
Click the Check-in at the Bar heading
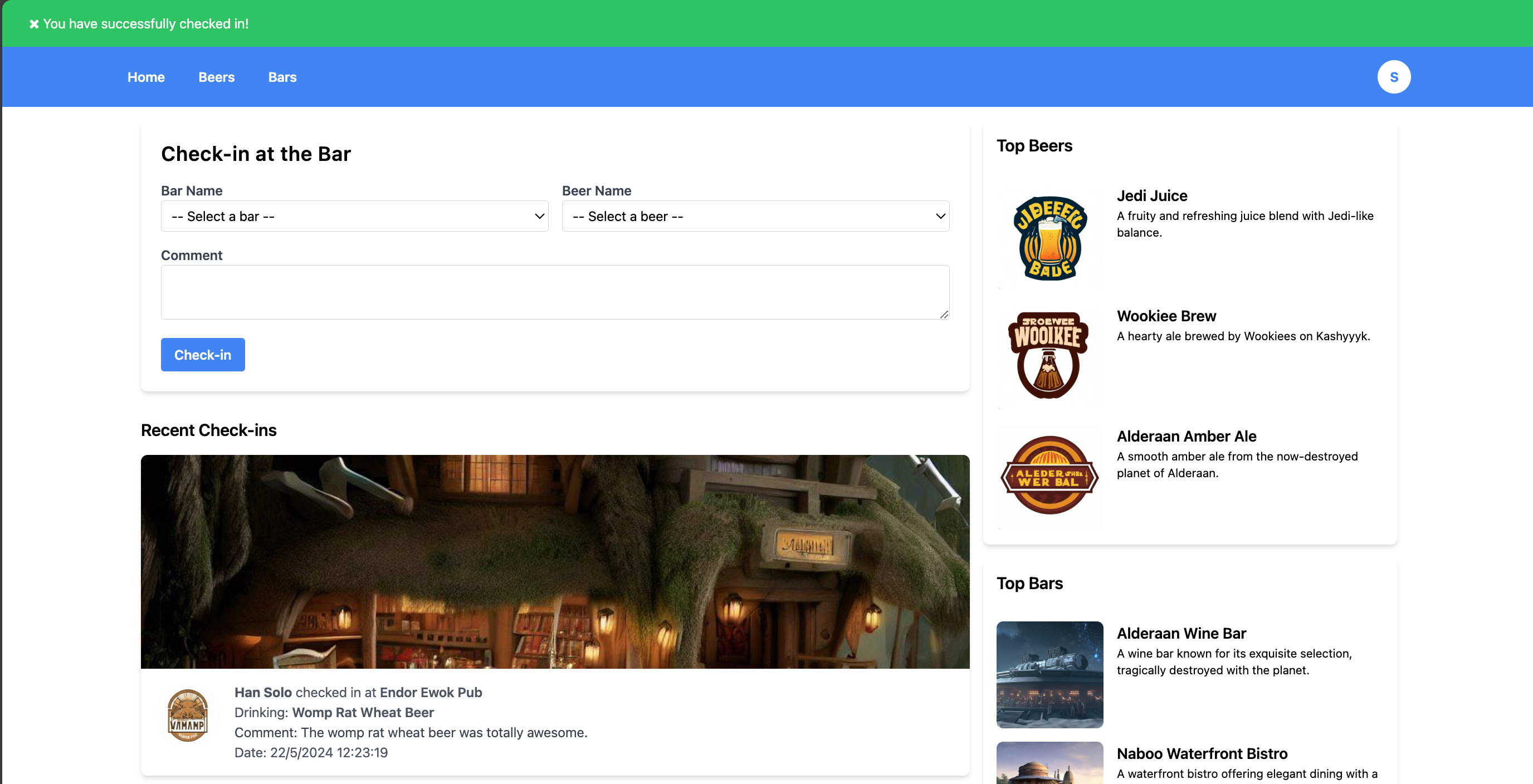[256, 154]
